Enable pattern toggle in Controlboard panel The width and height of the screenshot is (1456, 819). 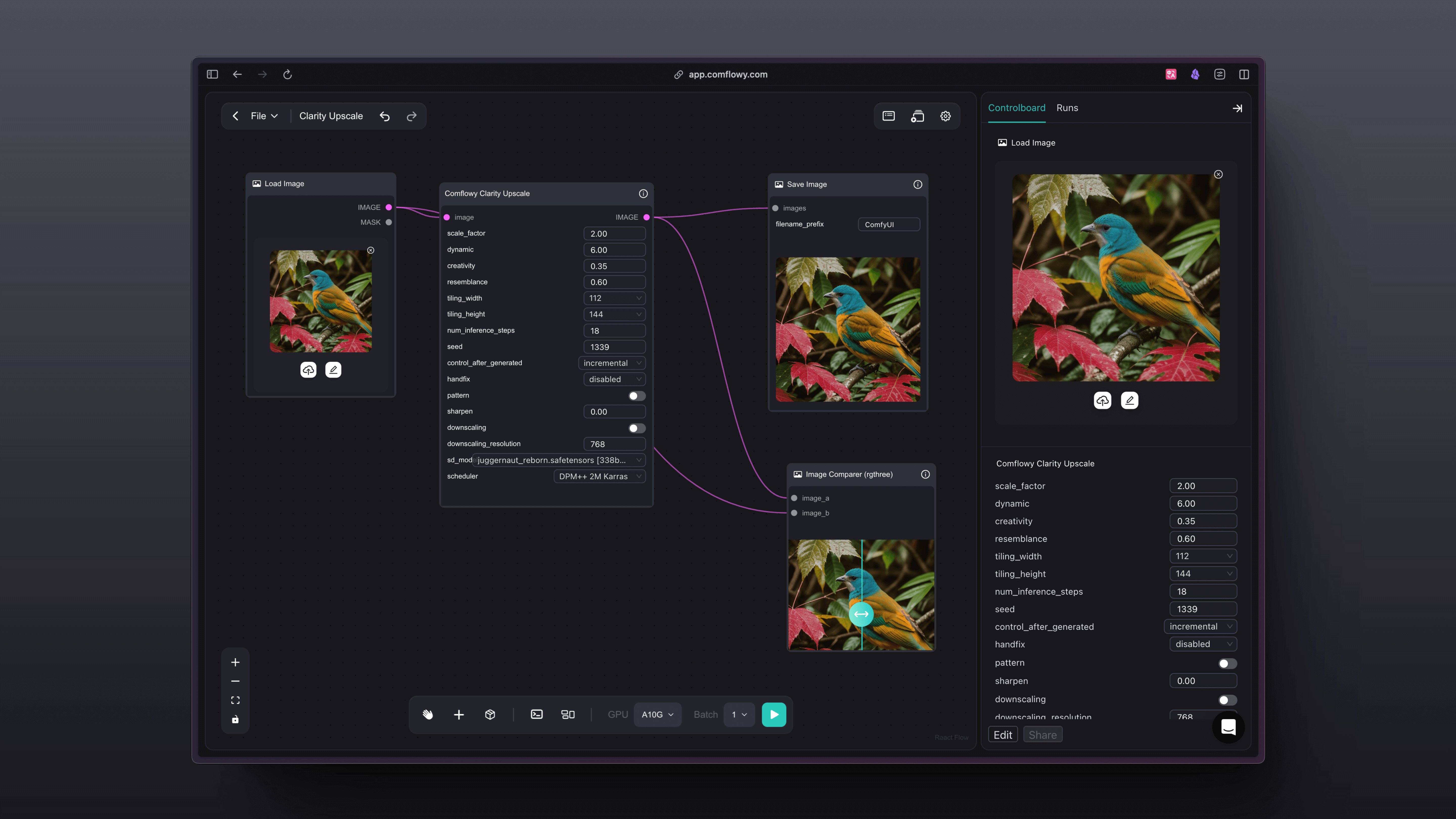point(1227,664)
